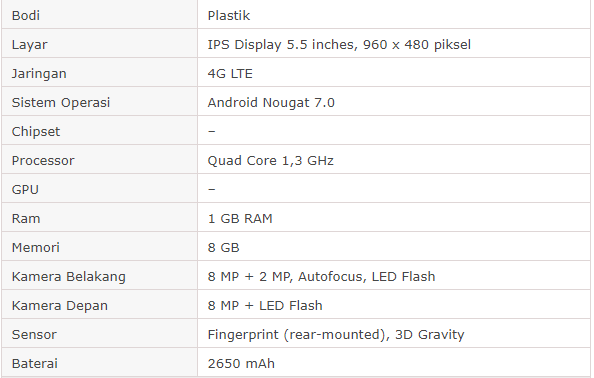This screenshot has width=594, height=378.
Task: Select the 8 GB memory value
Action: pos(224,248)
